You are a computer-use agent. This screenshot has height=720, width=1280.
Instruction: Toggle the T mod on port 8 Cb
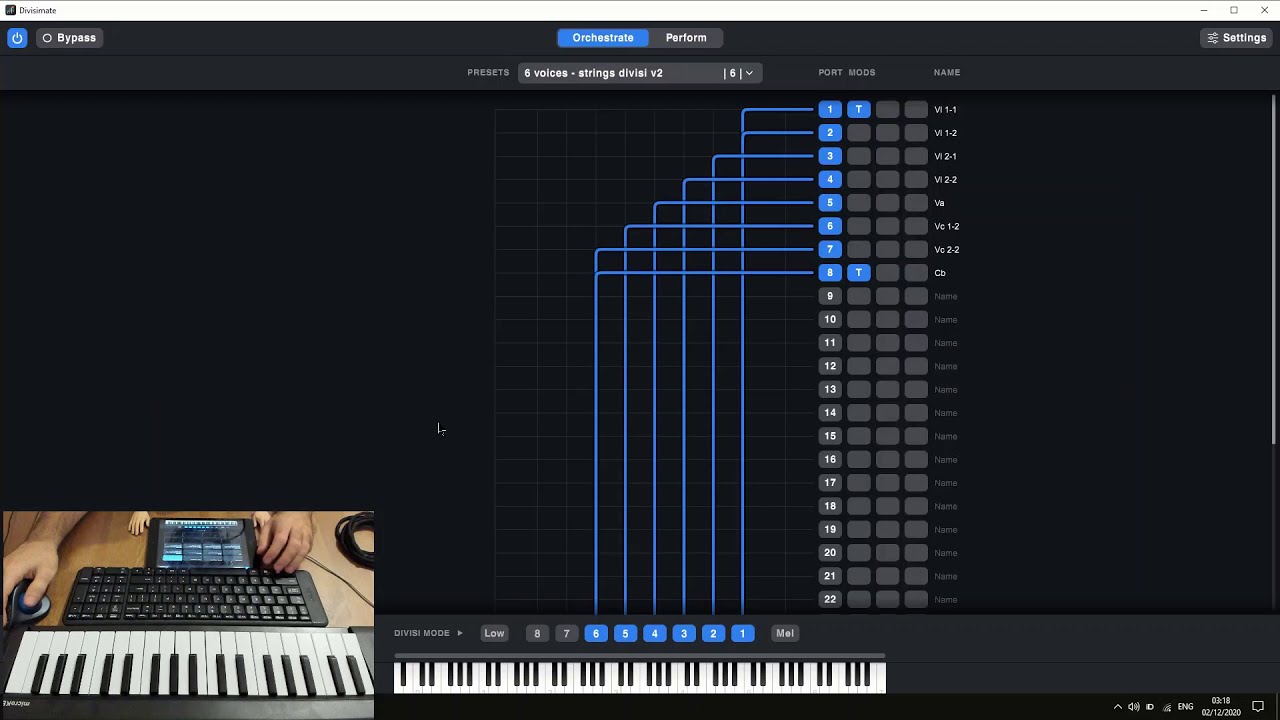(x=859, y=273)
